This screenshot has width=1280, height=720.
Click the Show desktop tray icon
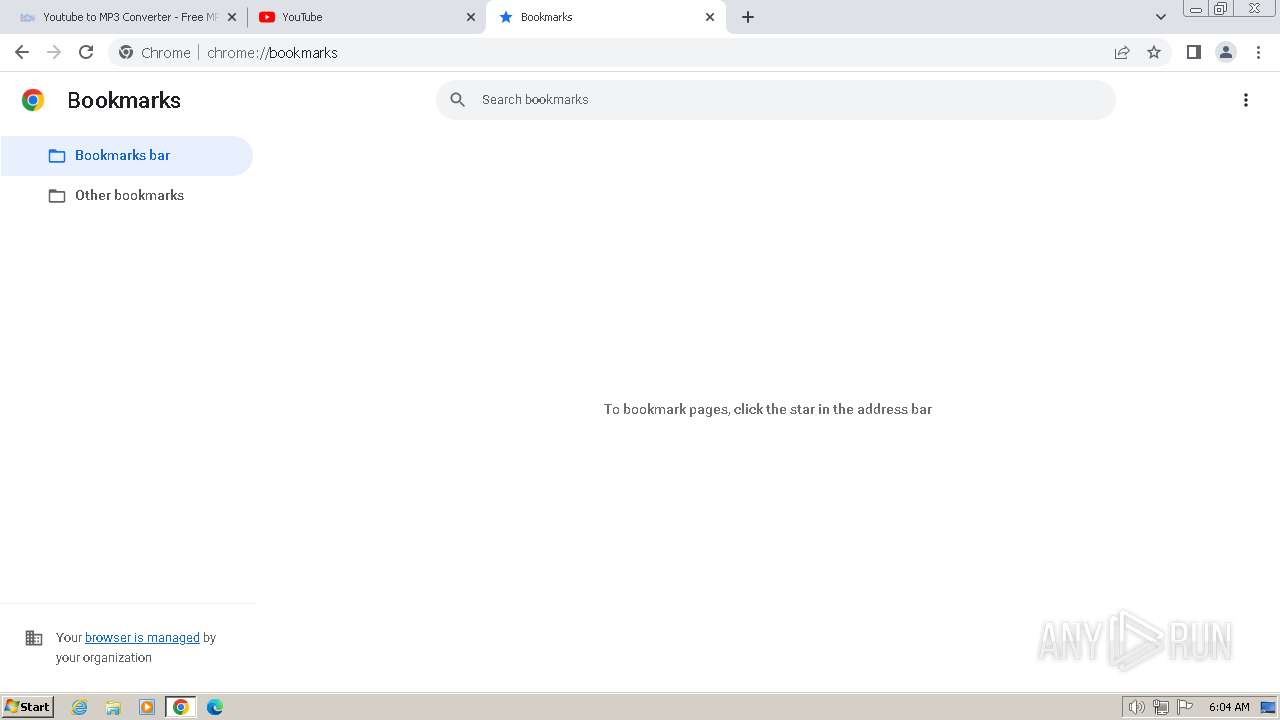click(1268, 707)
